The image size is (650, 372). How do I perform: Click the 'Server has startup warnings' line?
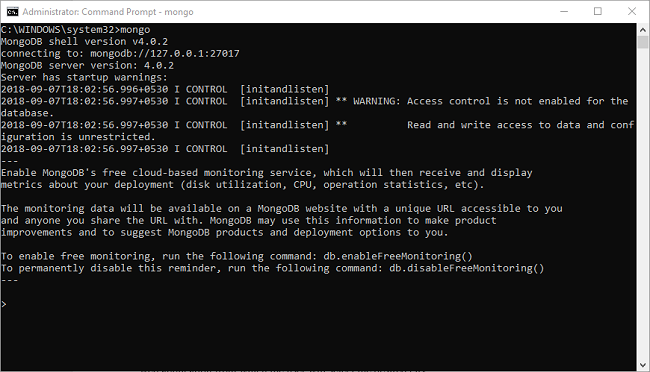click(x=84, y=78)
